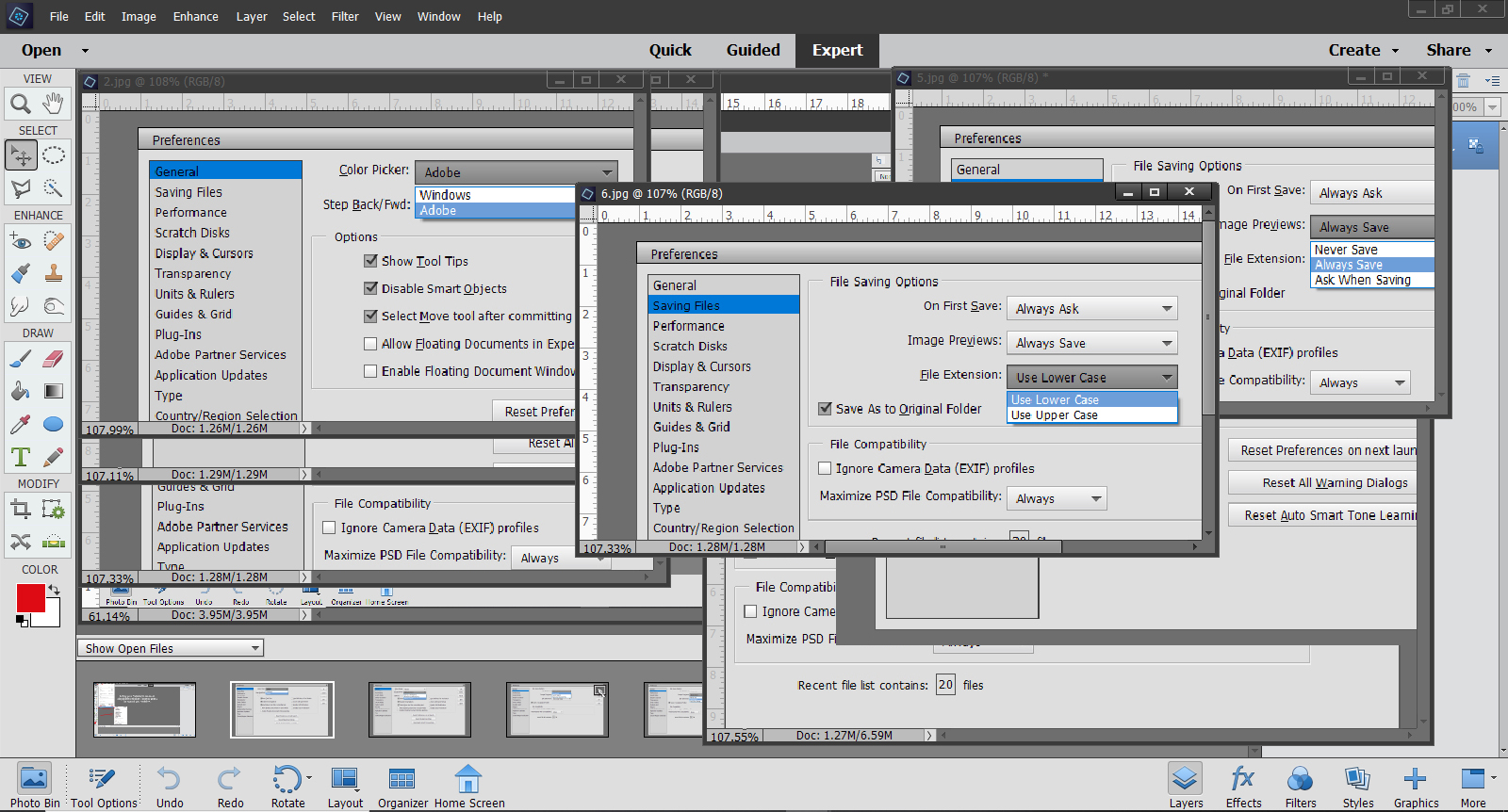Launch the Organizer
Viewport: 1508px width, 812px height.
pos(402,786)
